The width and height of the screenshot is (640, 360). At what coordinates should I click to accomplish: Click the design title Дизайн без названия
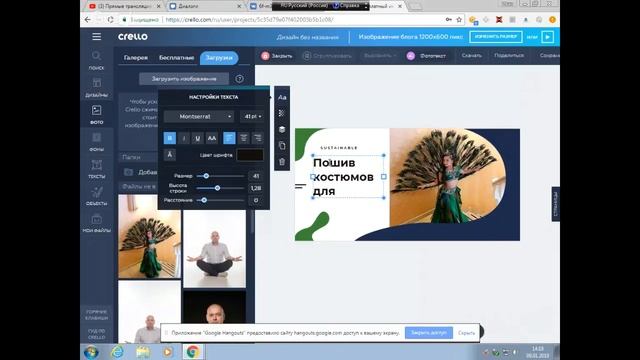tap(307, 37)
